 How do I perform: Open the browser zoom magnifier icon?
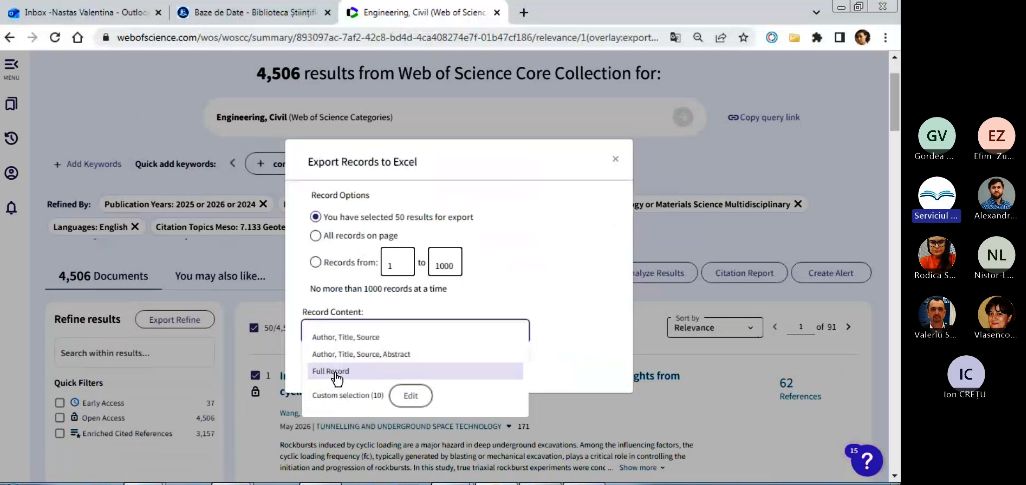tap(698, 38)
